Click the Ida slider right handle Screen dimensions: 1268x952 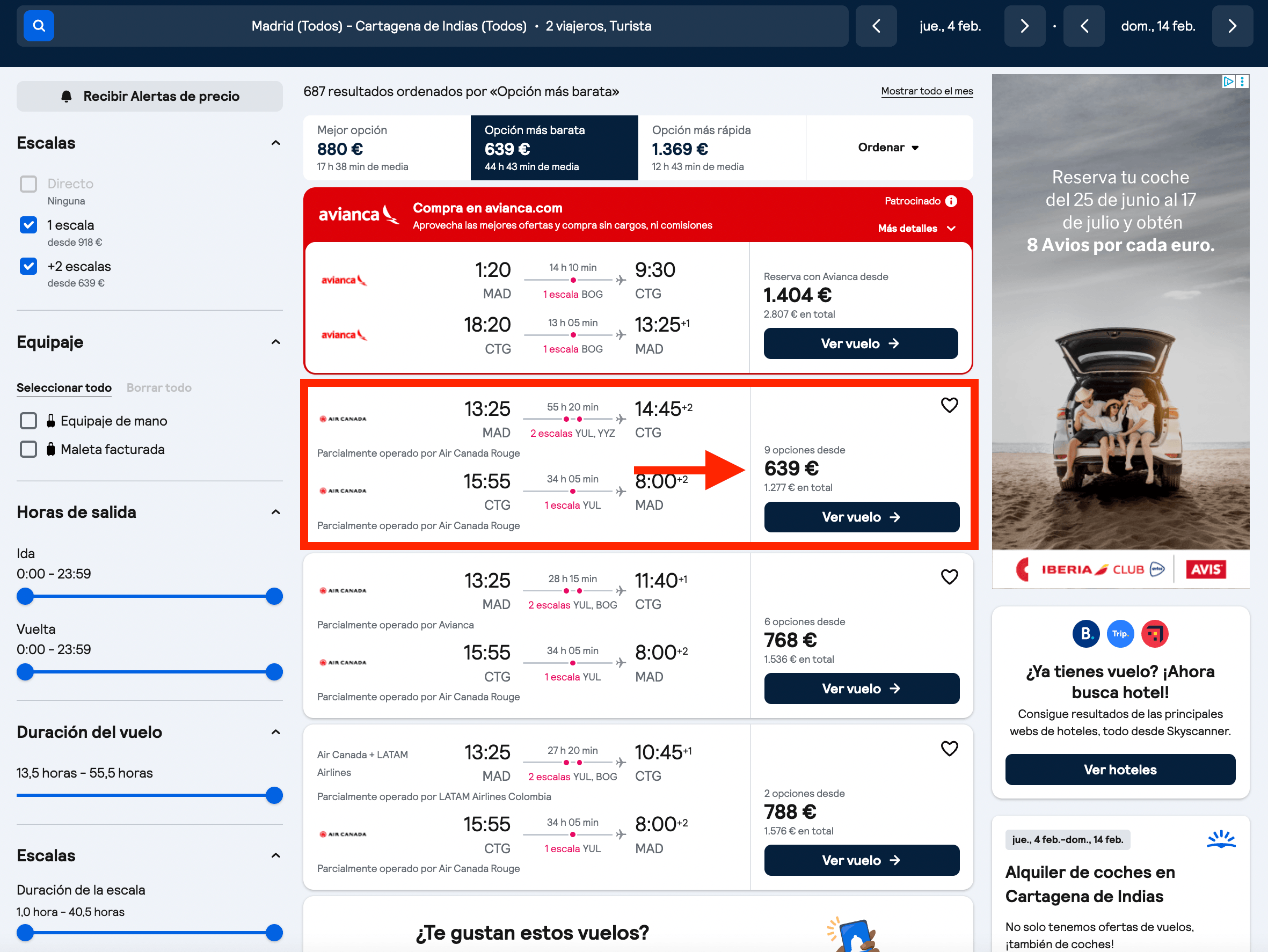[274, 597]
